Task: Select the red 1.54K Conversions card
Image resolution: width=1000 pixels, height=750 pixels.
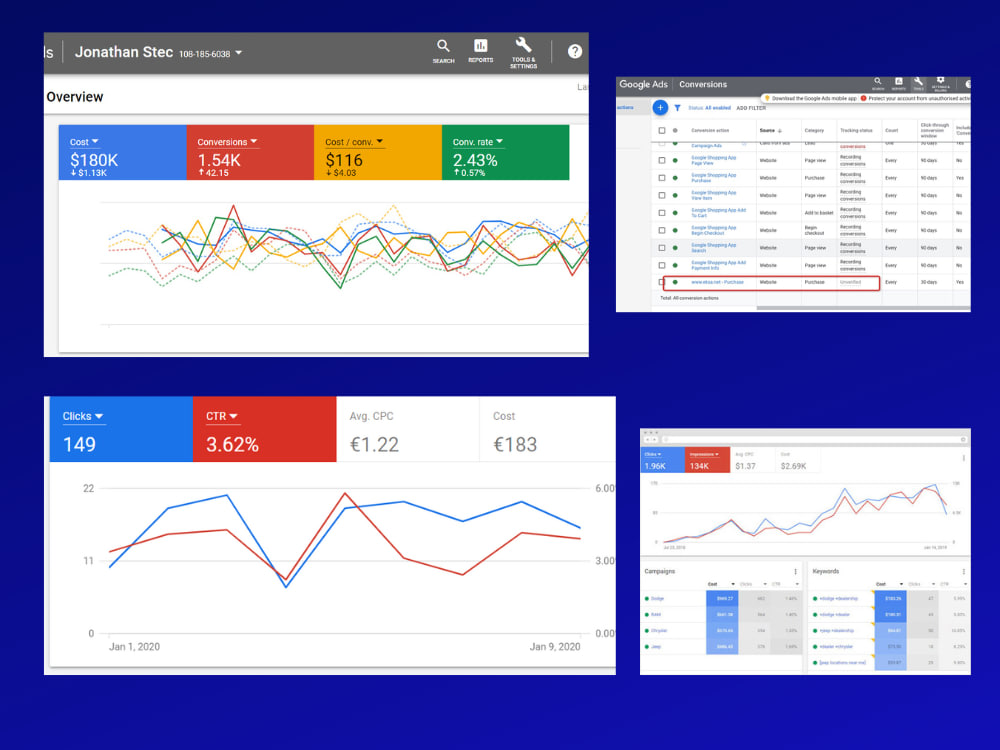Action: (x=250, y=152)
